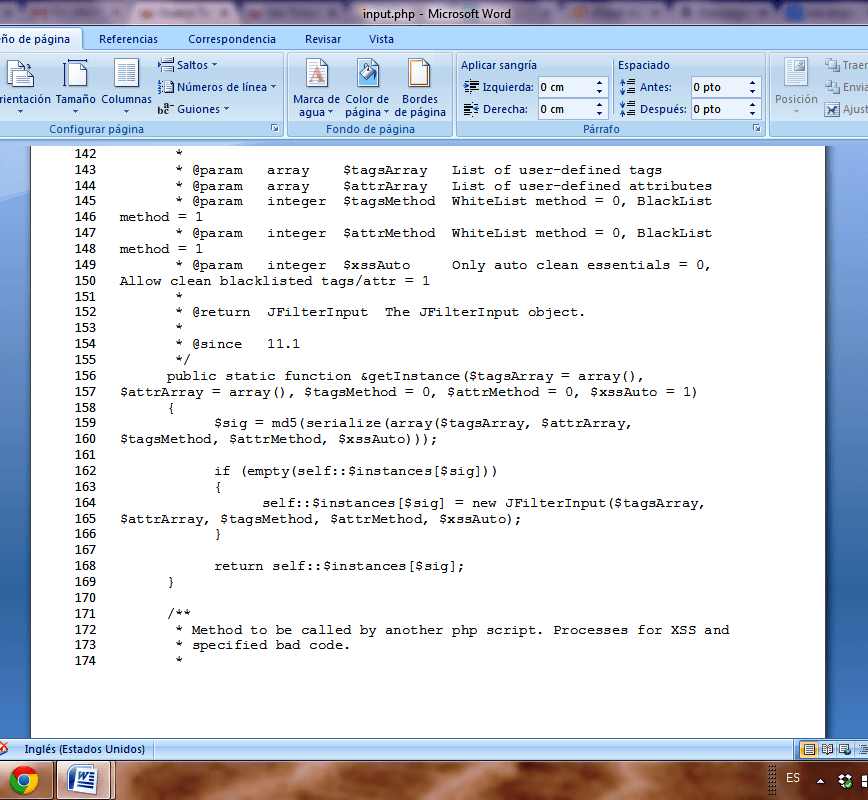Click the Saltos icon
The image size is (868, 800).
[x=166, y=65]
